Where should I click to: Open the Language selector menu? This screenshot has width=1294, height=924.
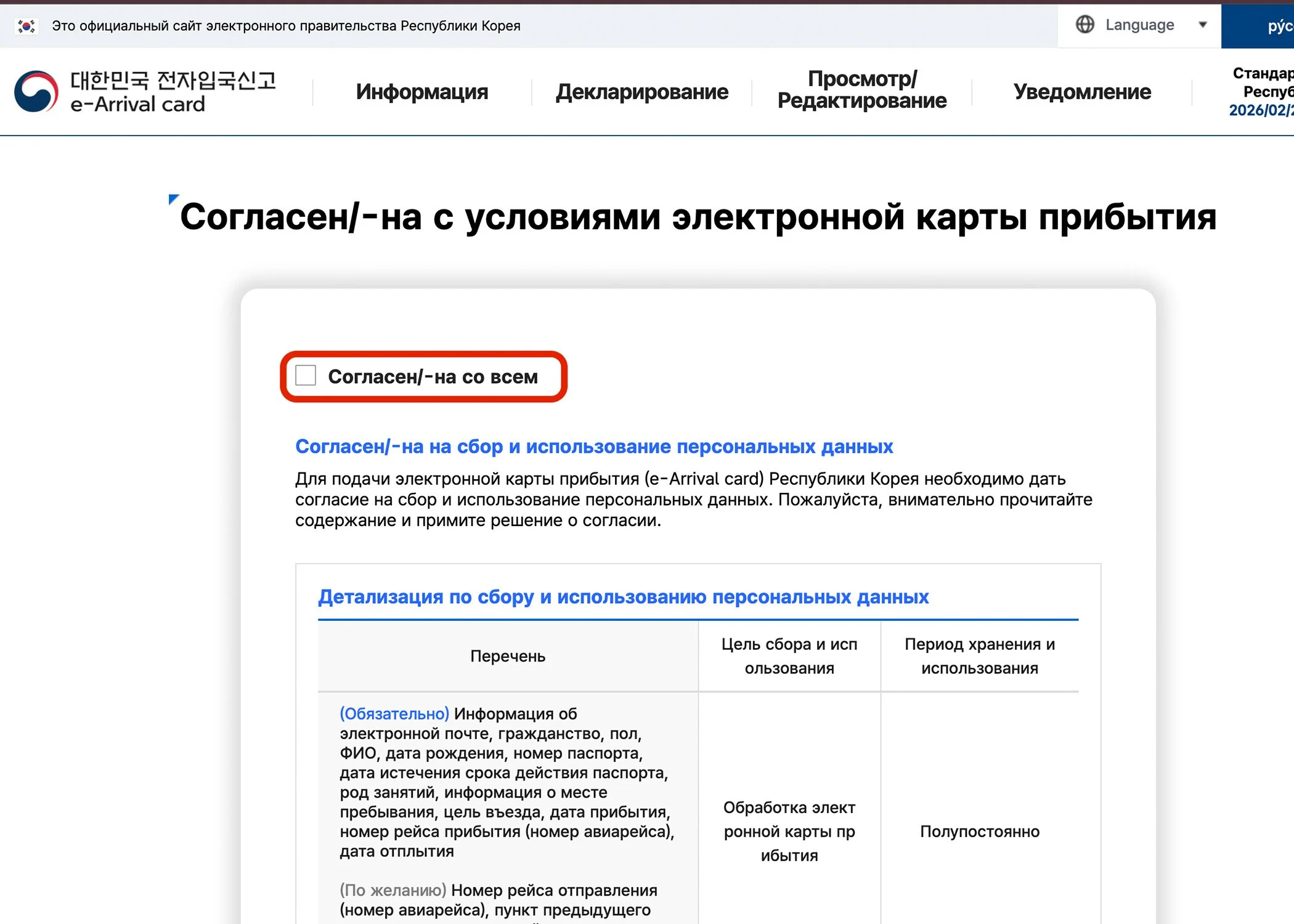pos(1139,25)
